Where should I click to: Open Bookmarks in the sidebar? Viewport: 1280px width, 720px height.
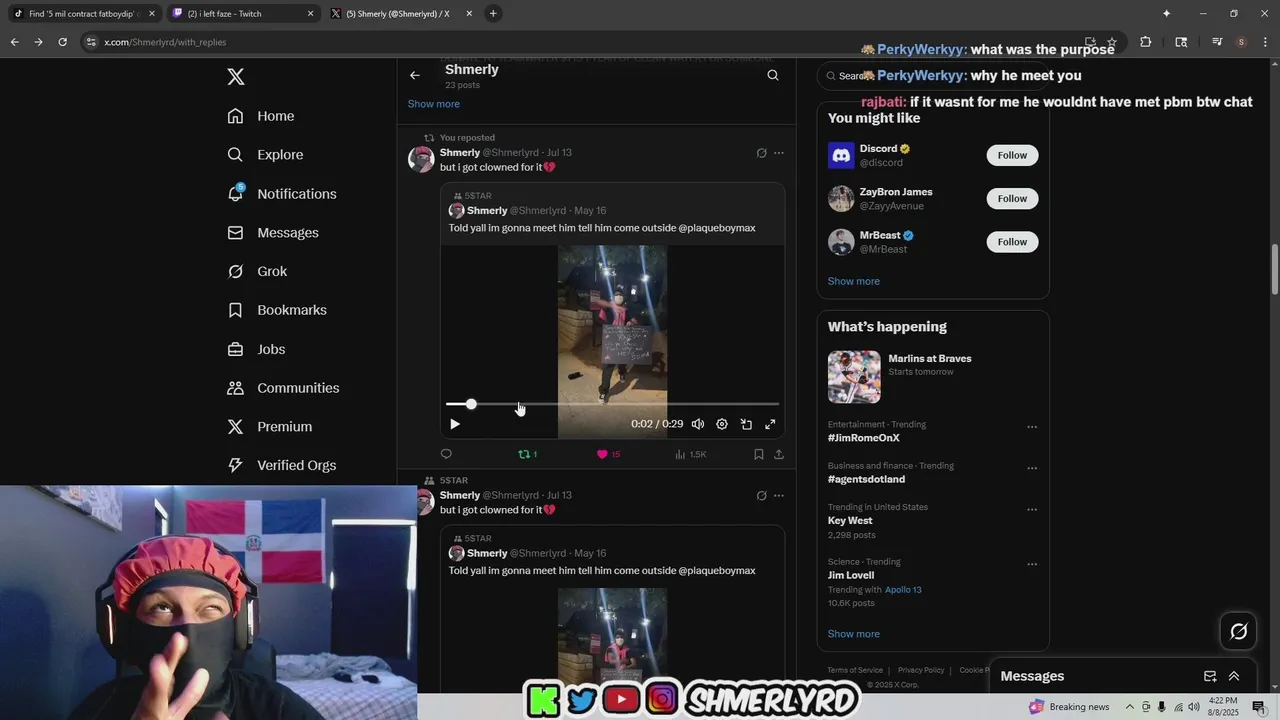(x=277, y=310)
